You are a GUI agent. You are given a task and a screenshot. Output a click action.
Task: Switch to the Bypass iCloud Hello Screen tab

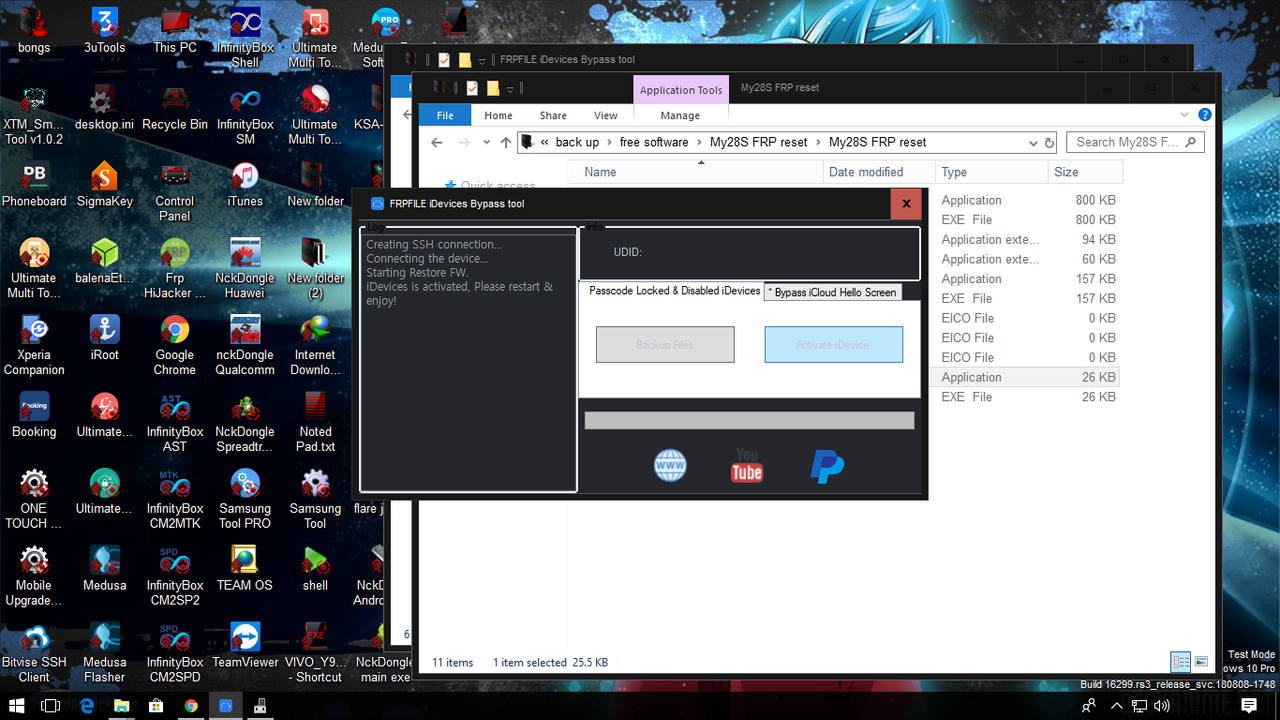coord(833,292)
